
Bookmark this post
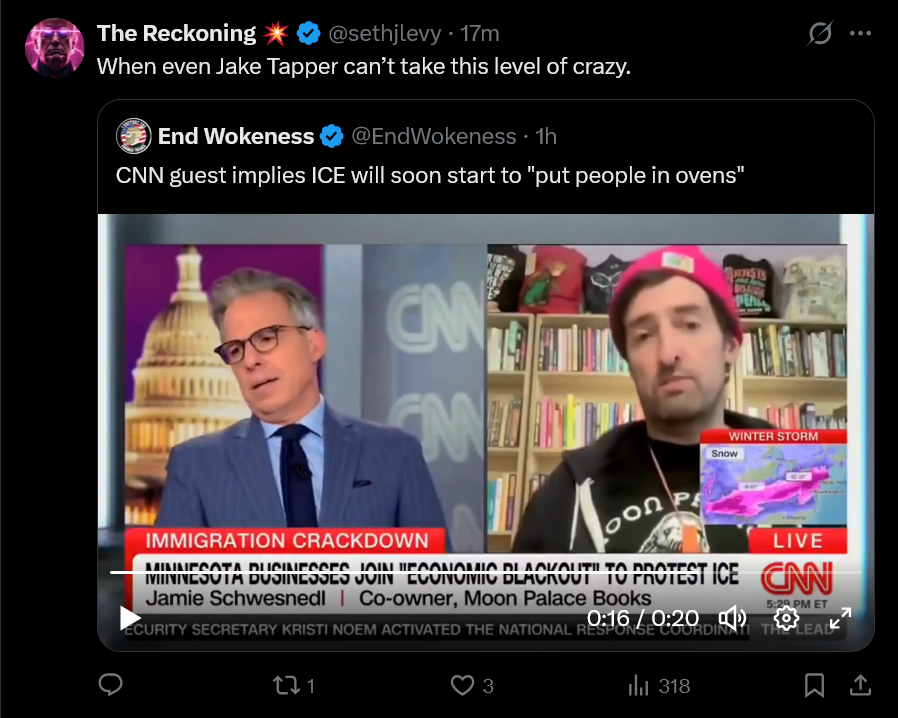tap(814, 685)
